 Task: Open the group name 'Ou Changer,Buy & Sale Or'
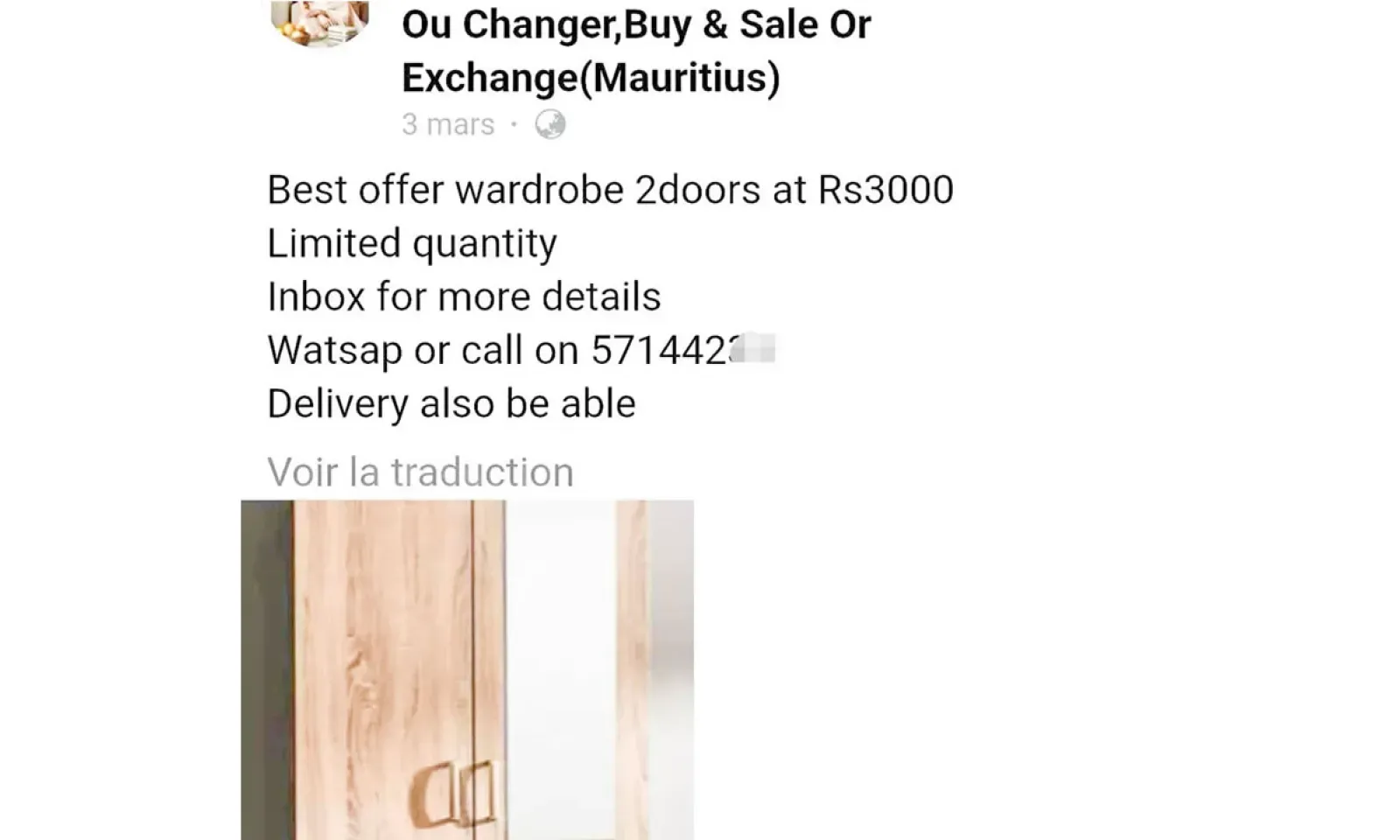636,24
